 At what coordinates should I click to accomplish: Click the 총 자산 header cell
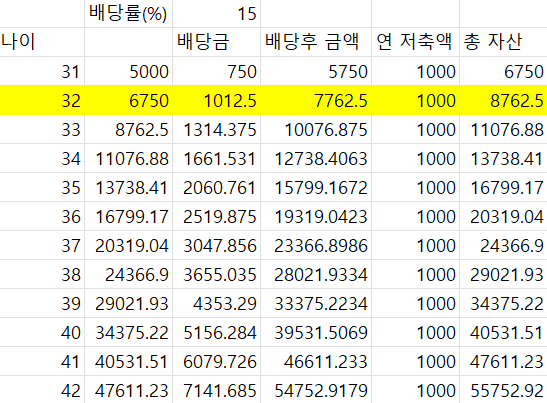[503, 42]
